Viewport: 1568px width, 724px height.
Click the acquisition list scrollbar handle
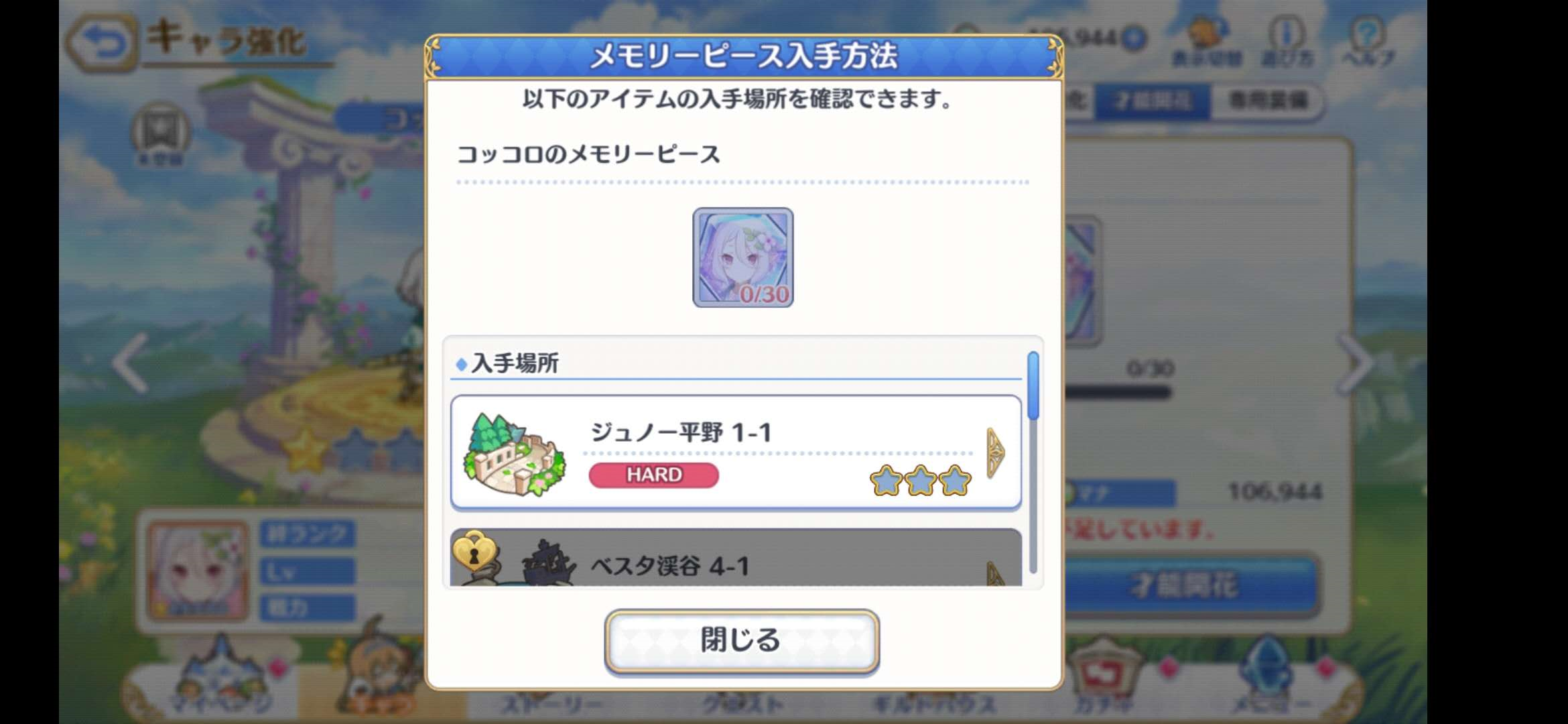pyautogui.click(x=1033, y=386)
